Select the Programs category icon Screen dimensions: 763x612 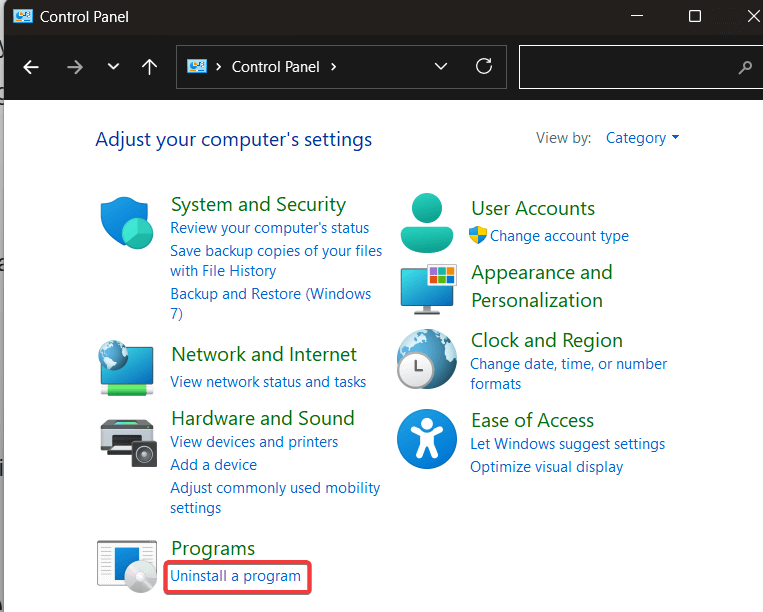(127, 563)
